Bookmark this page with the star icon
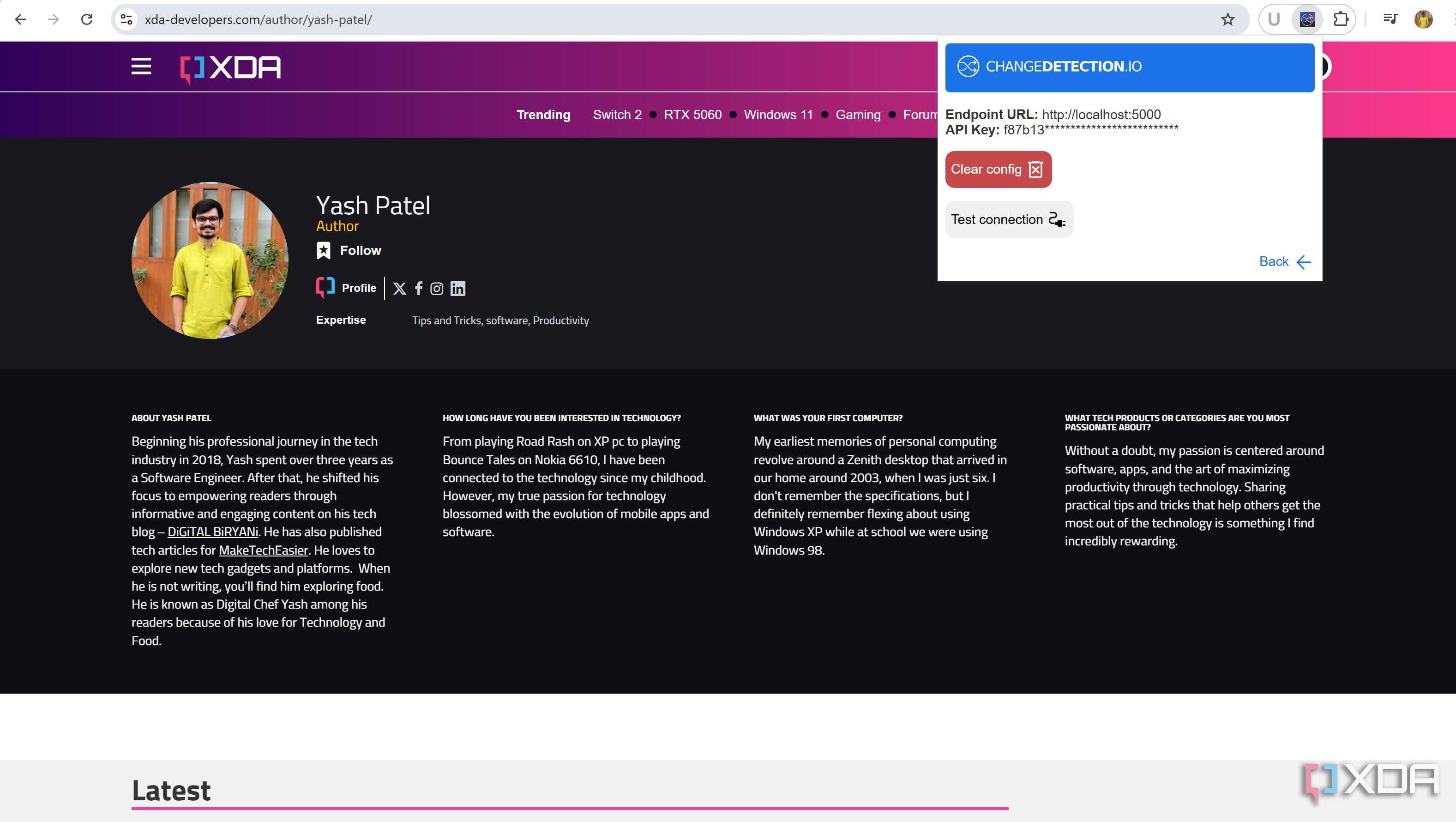 [x=1227, y=19]
